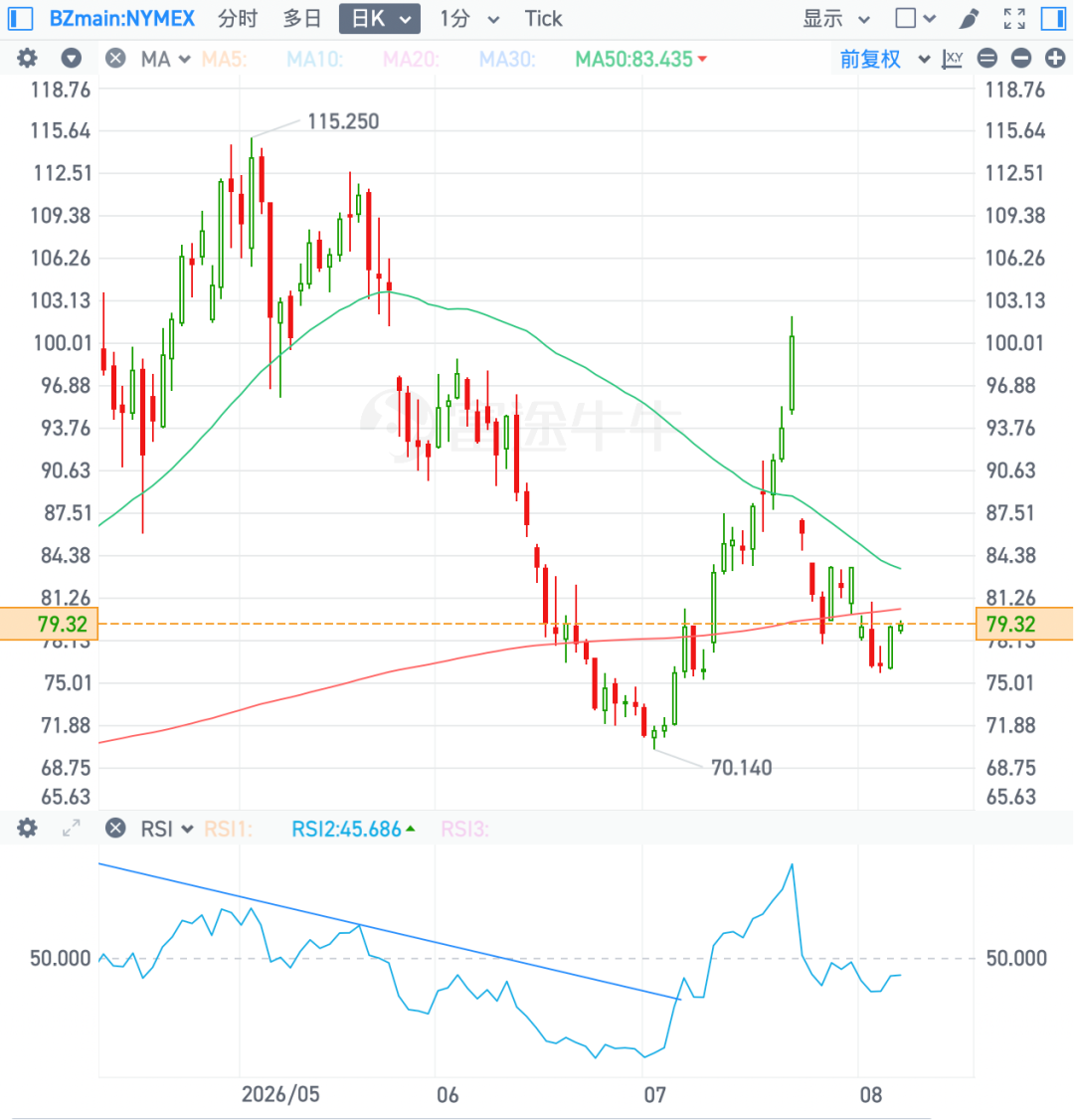Open the layout square selector dropdown
1074x1120 pixels.
(916, 19)
